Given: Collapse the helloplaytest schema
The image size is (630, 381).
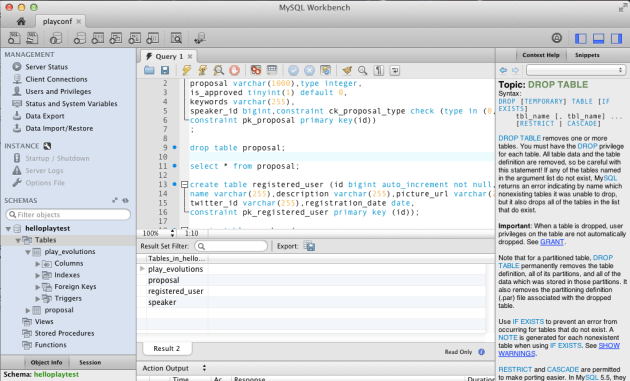Looking at the screenshot, I should 8,229.
